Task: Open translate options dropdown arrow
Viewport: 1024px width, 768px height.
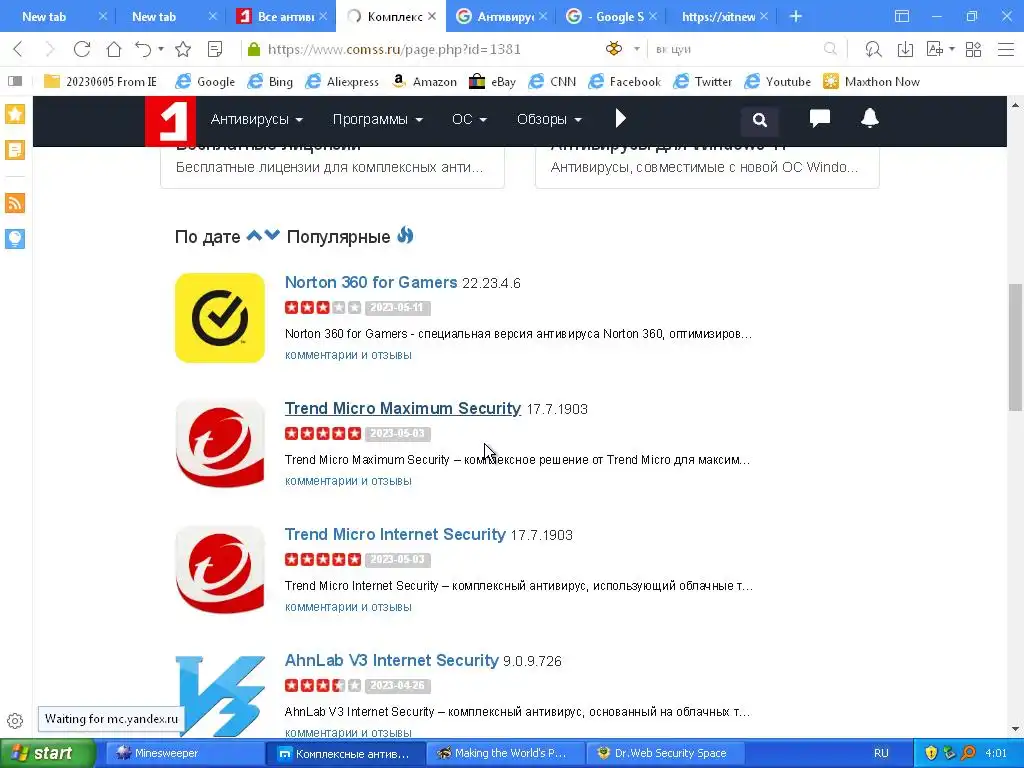Action: (x=952, y=49)
